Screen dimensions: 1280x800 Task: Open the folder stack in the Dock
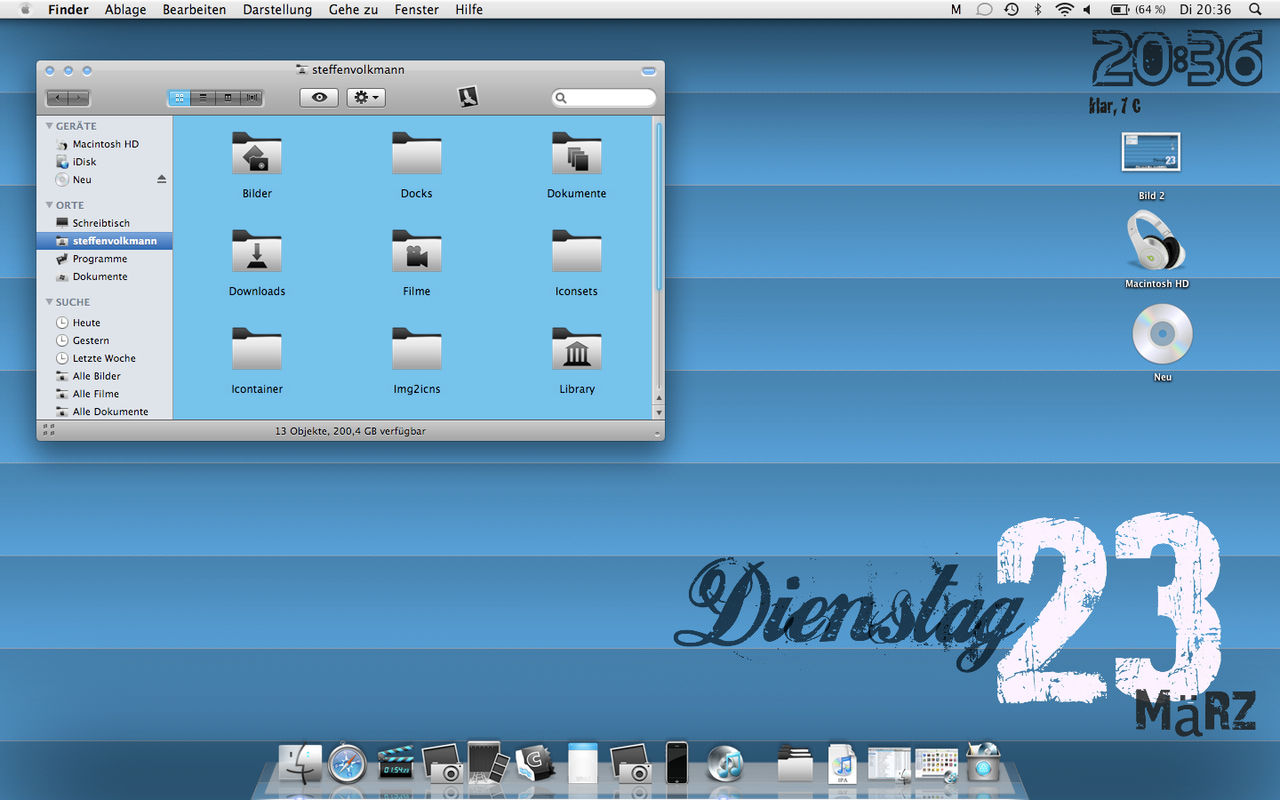point(795,764)
